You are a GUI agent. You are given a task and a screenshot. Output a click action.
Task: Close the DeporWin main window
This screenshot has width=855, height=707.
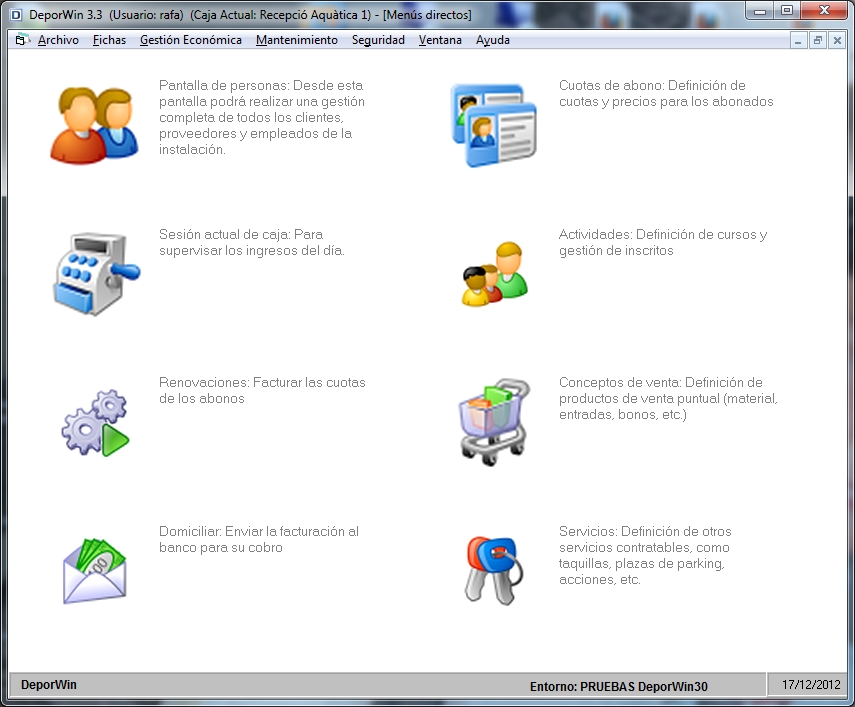(824, 10)
